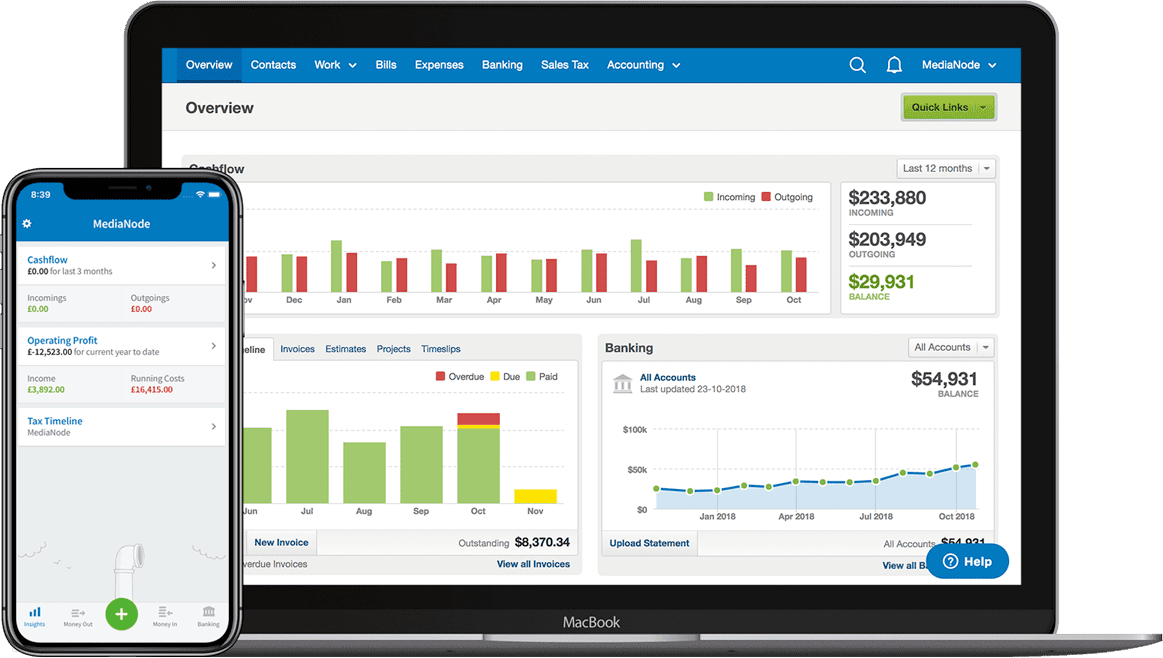Tap the Banking icon on phone

point(208,614)
